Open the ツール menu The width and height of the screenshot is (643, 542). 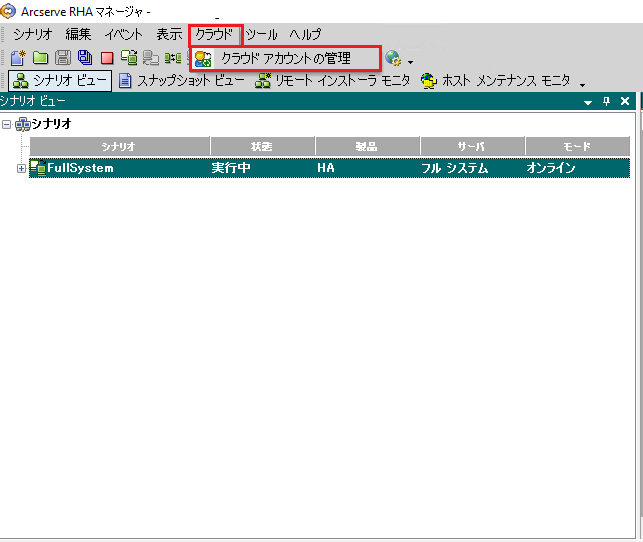261,35
